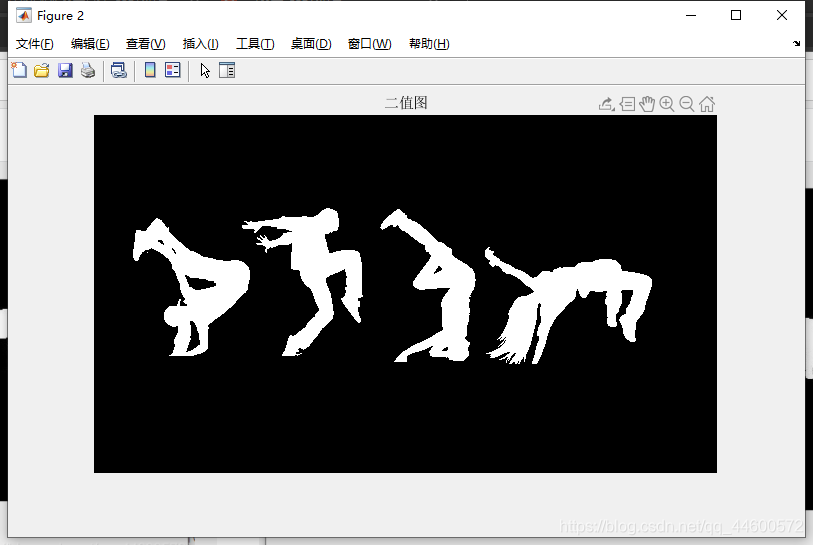Open file using the folder icon
Viewport: 813px width, 545px height.
click(41, 70)
